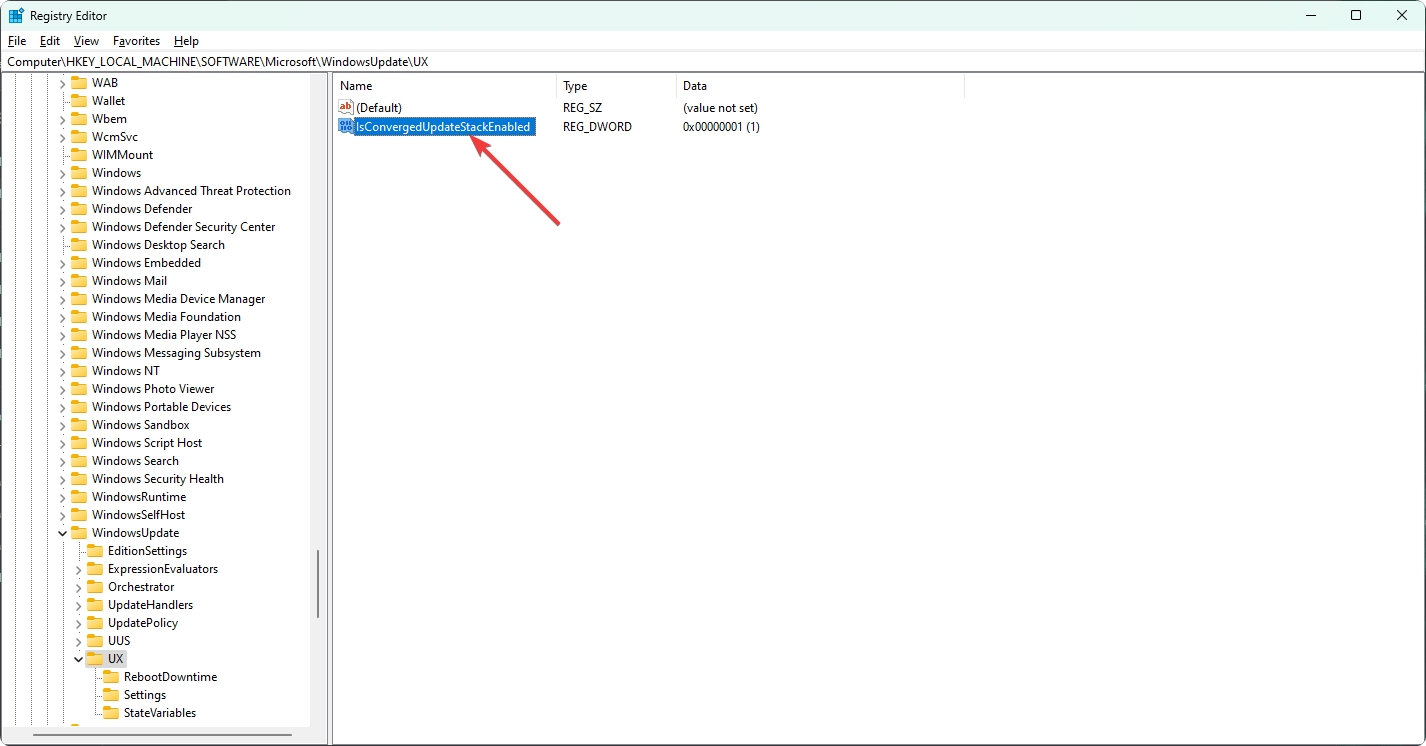The height and width of the screenshot is (746, 1426).
Task: Click the WindowsSelfHost folder icon
Action: tap(79, 515)
